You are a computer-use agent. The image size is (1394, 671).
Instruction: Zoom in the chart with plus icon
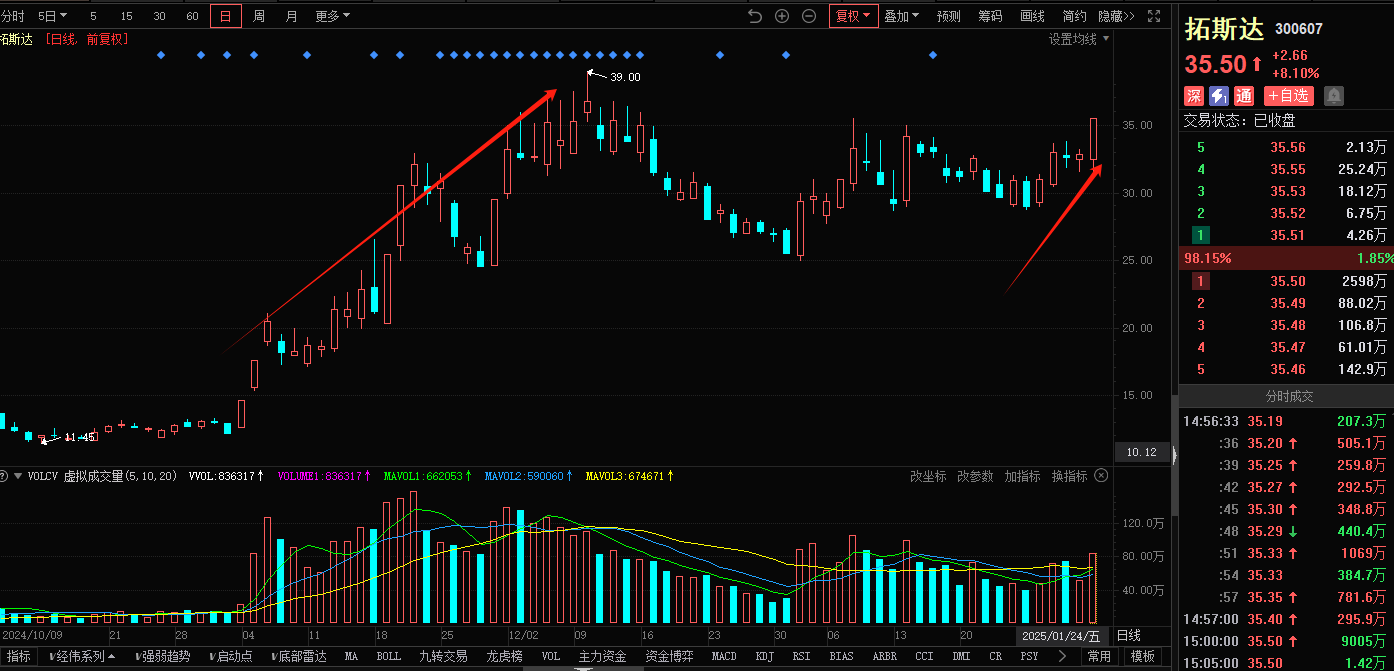pos(782,16)
